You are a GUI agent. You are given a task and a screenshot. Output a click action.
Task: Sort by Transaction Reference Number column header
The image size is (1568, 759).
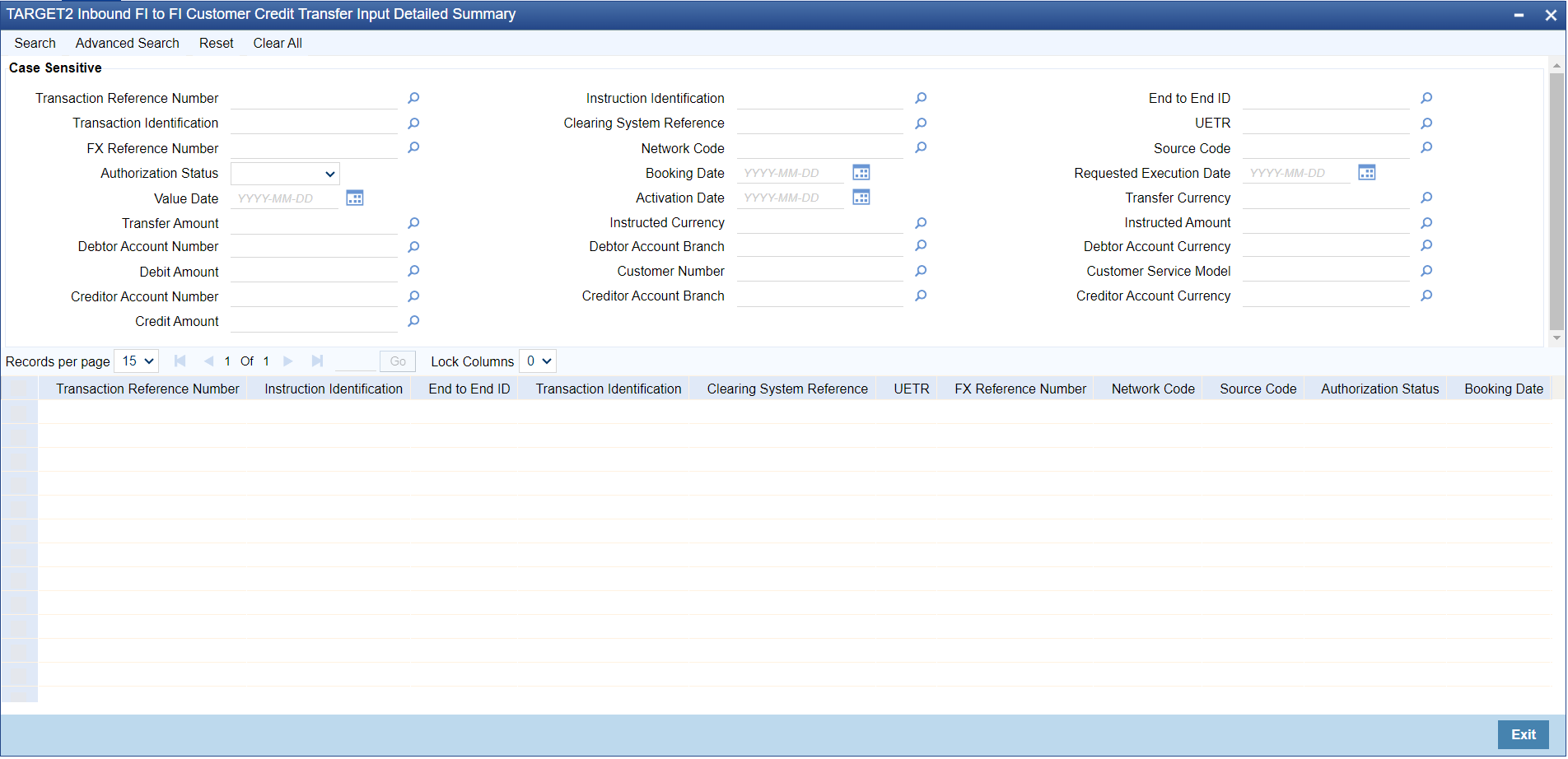[147, 389]
